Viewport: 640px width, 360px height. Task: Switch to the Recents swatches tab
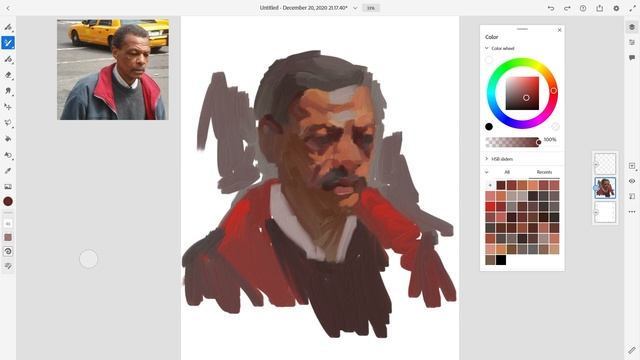click(544, 172)
